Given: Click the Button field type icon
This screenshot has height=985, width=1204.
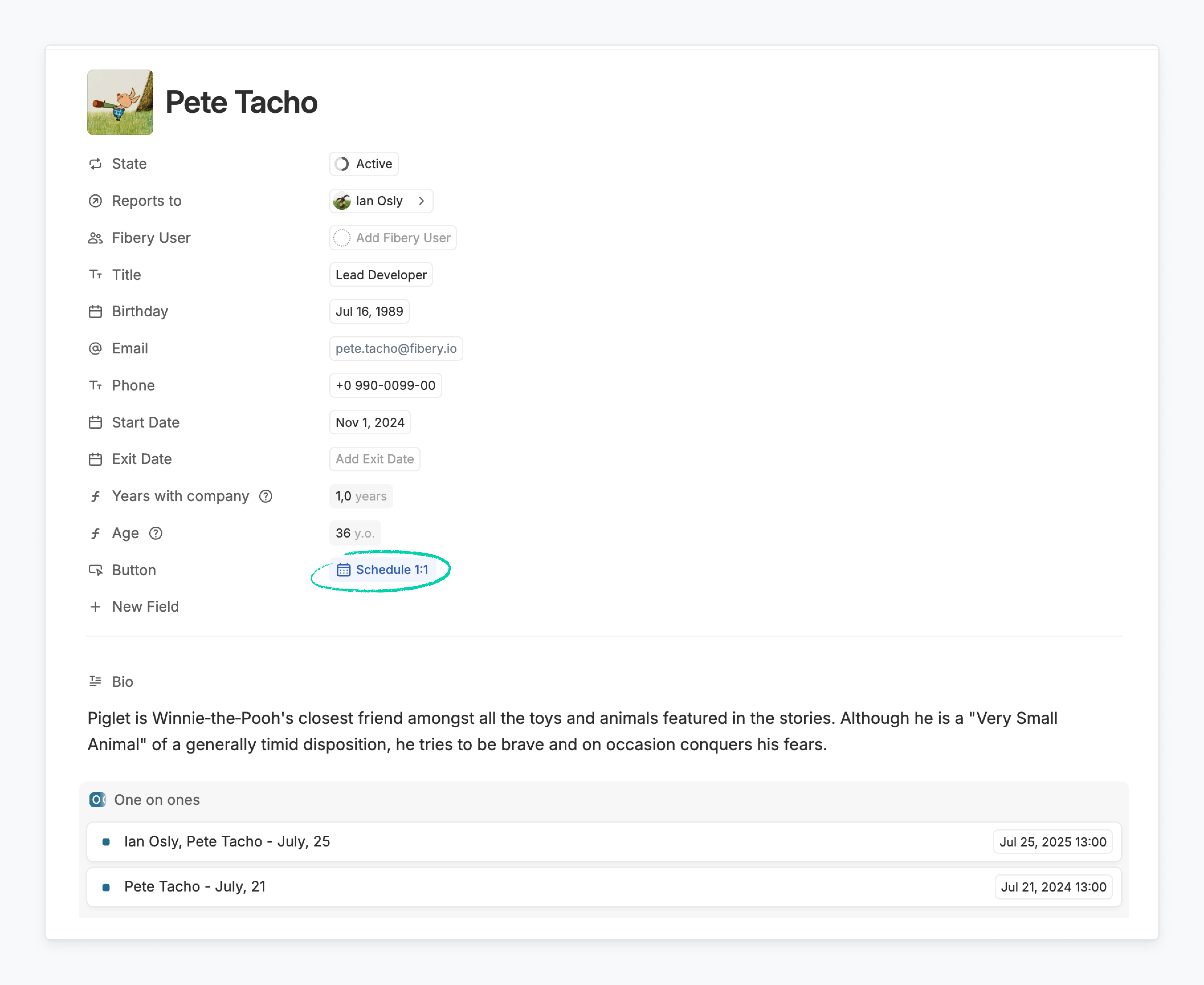Looking at the screenshot, I should (x=95, y=570).
